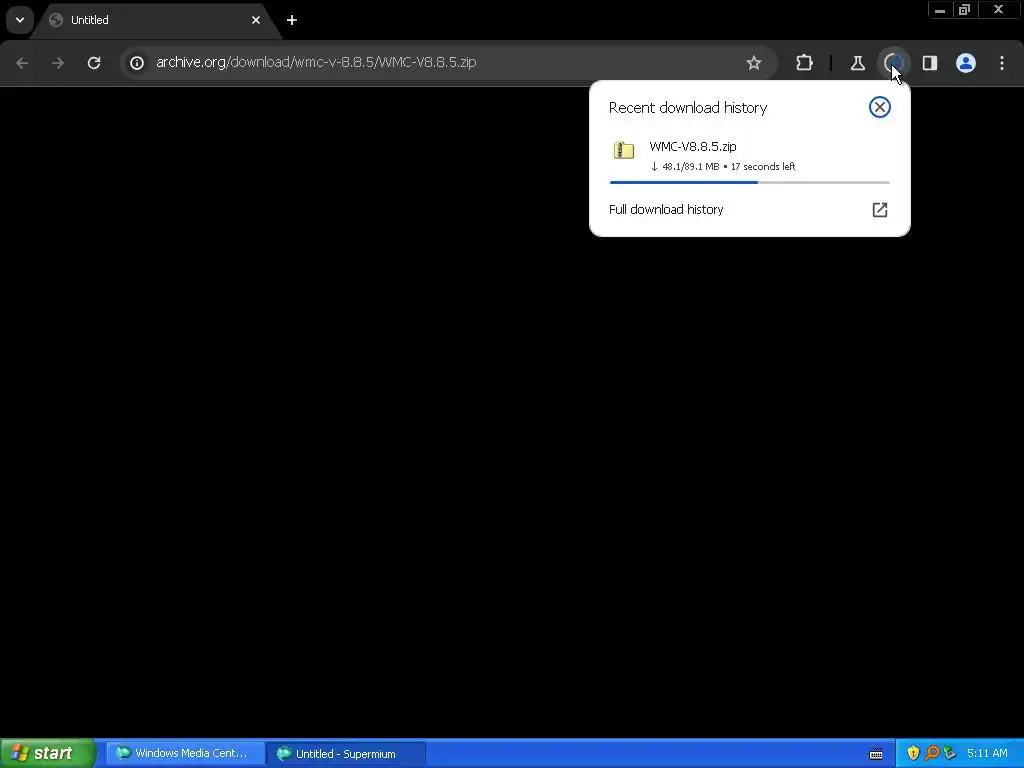Go back to previous page
1024x768 pixels.
tap(22, 63)
